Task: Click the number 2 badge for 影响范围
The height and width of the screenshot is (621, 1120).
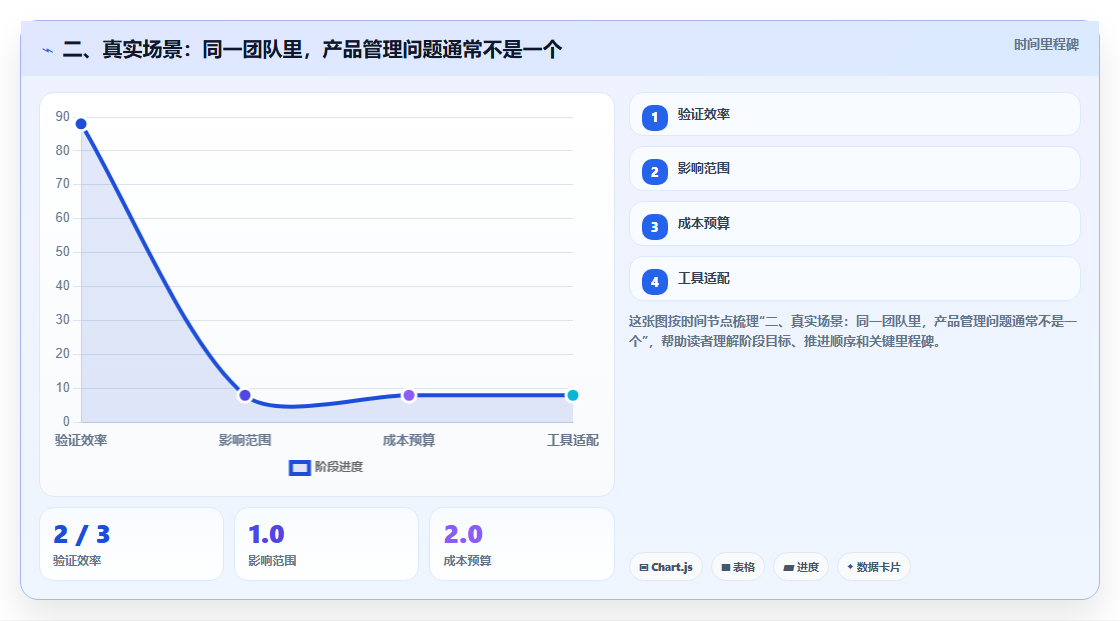Action: coord(654,172)
